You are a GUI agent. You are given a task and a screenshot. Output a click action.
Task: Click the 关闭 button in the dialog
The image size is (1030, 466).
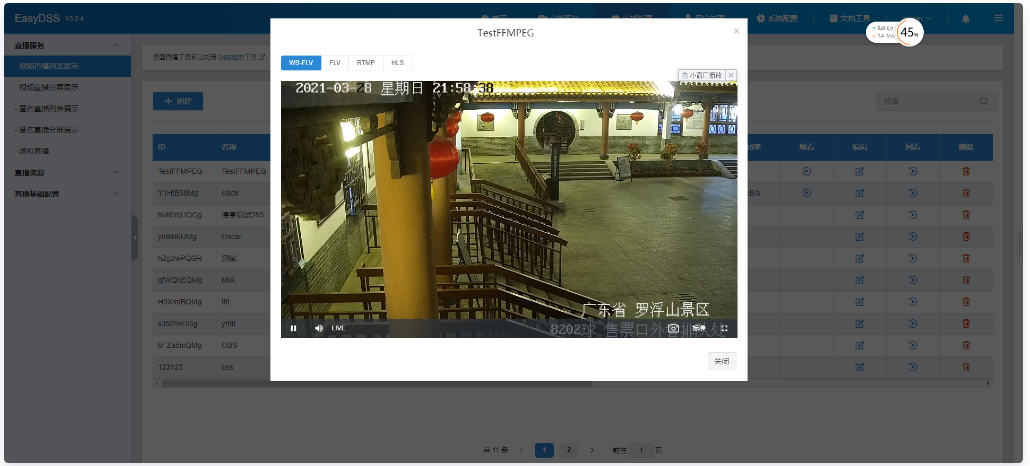click(x=722, y=361)
